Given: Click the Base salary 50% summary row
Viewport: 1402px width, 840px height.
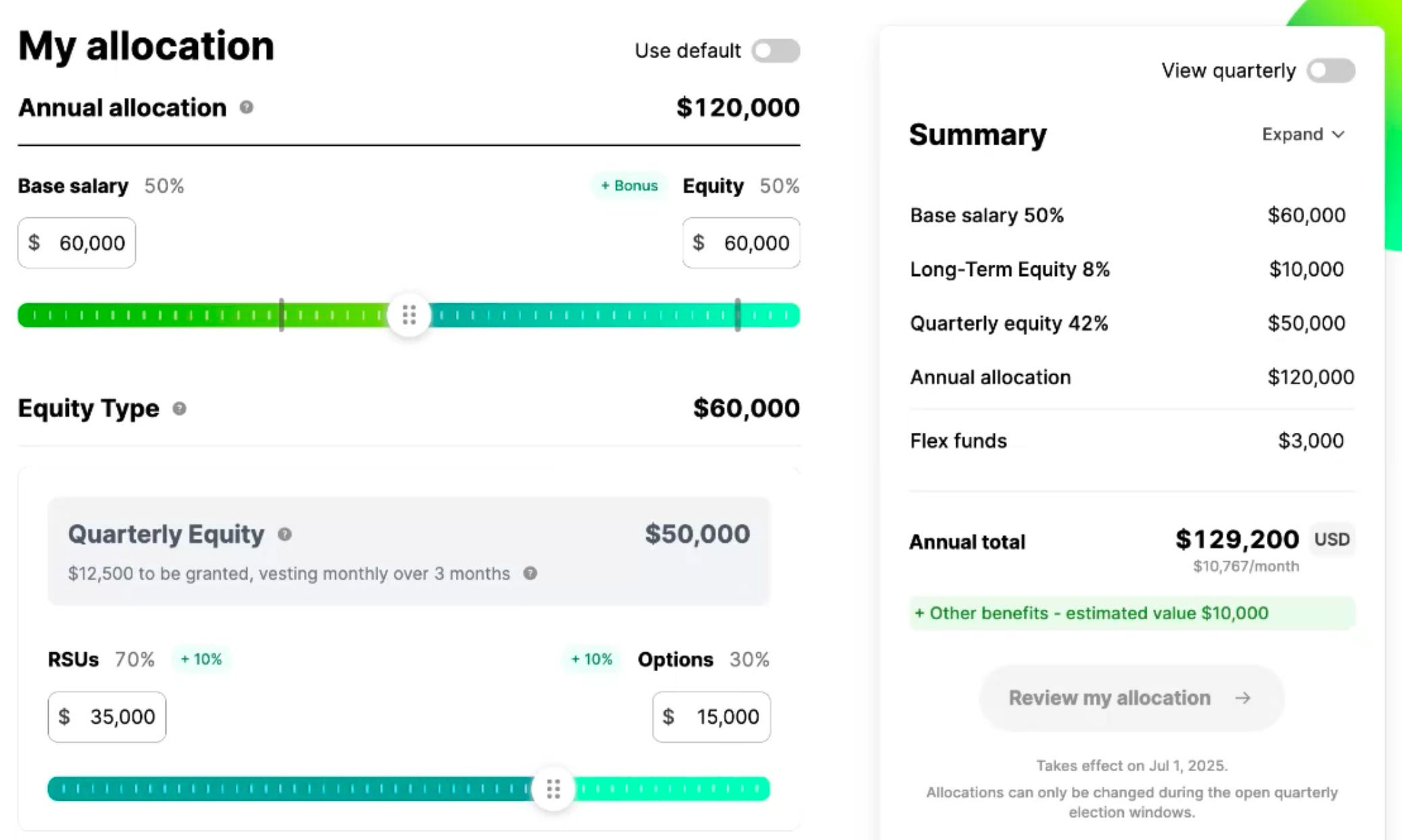Looking at the screenshot, I should 1132,215.
